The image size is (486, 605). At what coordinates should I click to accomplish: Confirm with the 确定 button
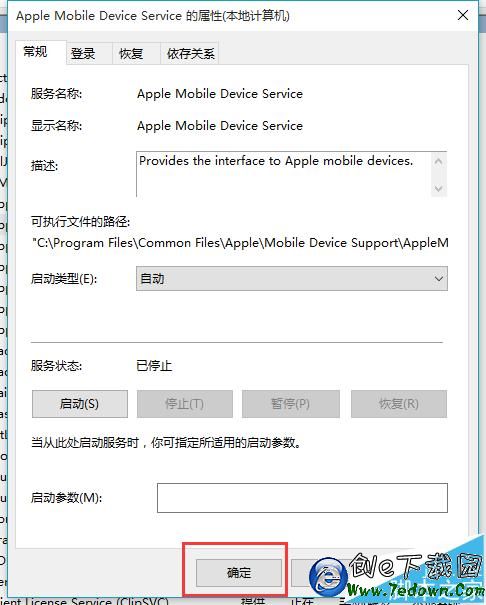(239, 573)
